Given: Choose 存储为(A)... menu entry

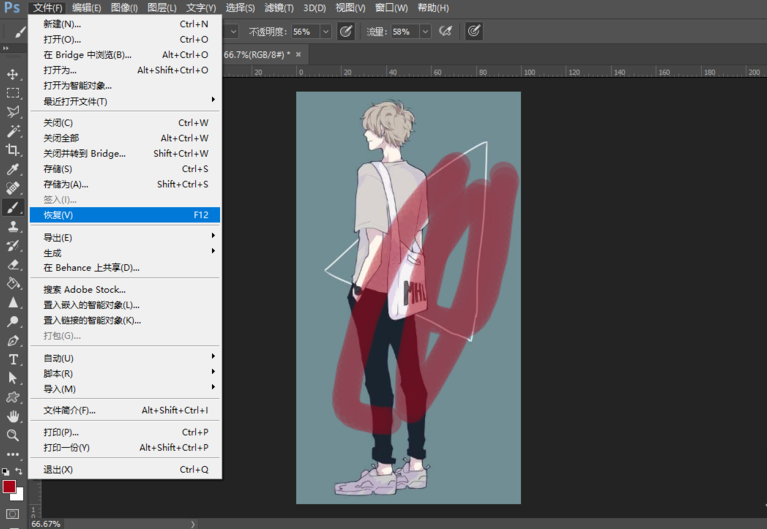Looking at the screenshot, I should 66,184.
